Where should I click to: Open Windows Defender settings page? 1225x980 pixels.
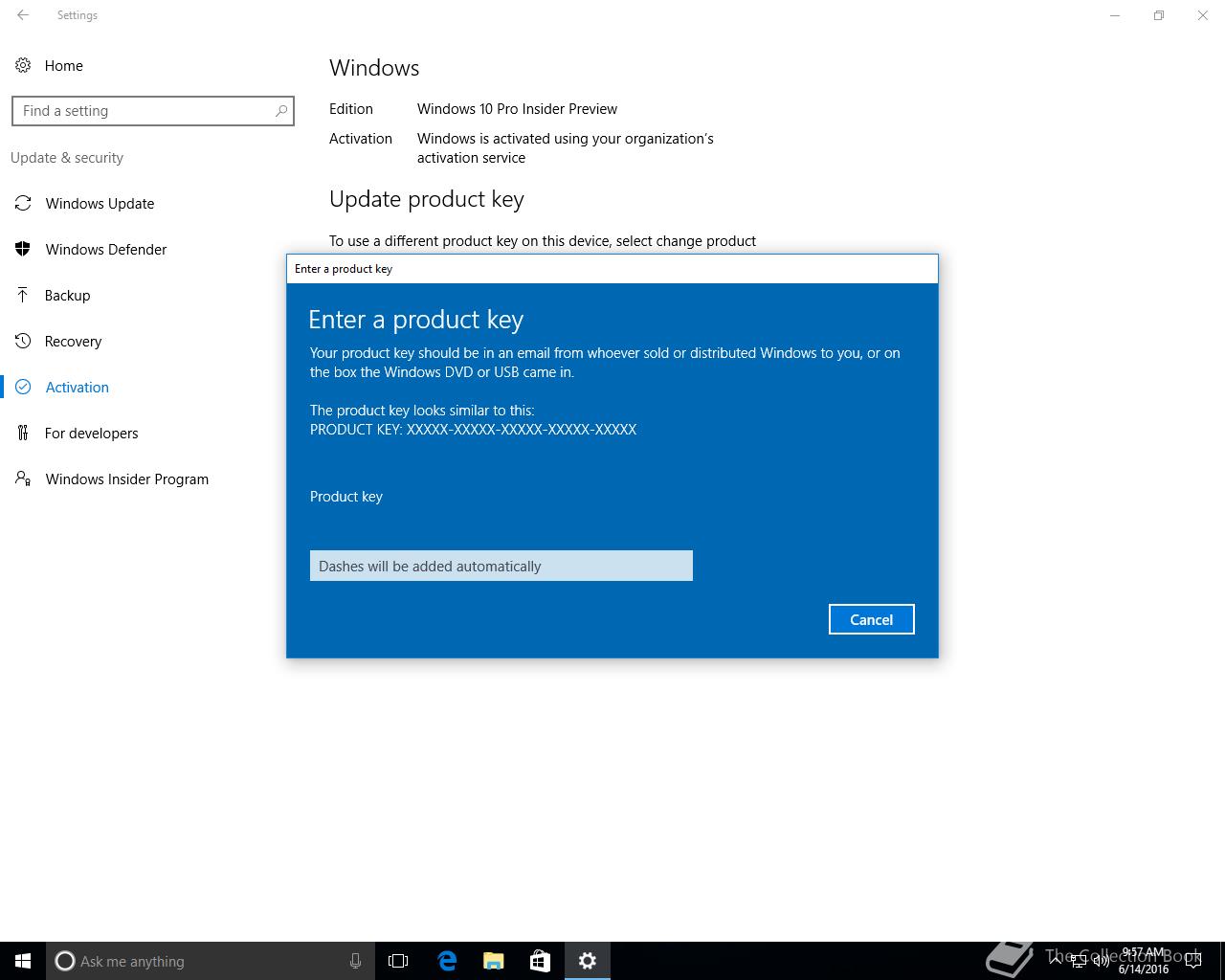click(106, 249)
